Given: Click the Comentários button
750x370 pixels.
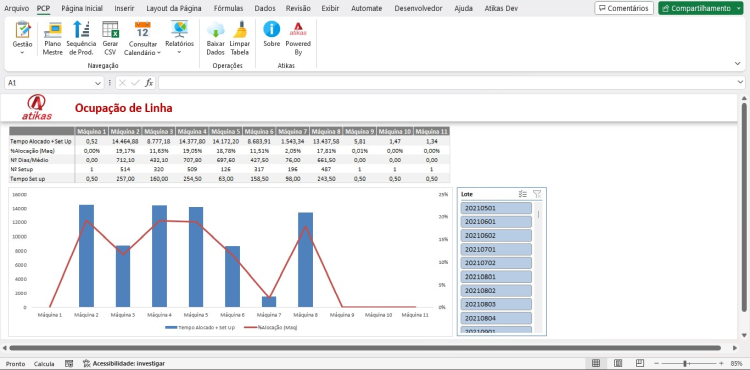Looking at the screenshot, I should [x=624, y=8].
